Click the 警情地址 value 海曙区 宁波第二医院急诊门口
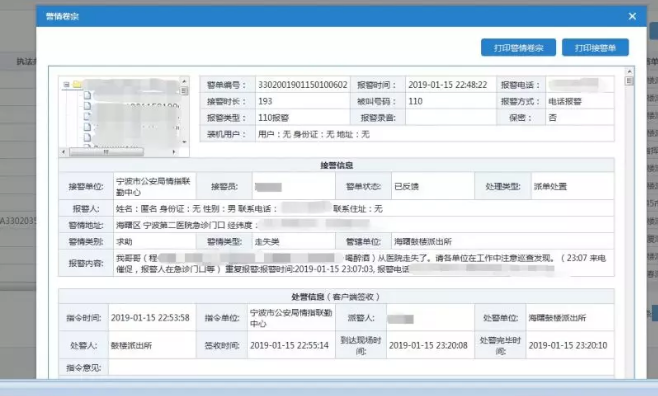This screenshot has height=396, width=658. click(x=170, y=225)
